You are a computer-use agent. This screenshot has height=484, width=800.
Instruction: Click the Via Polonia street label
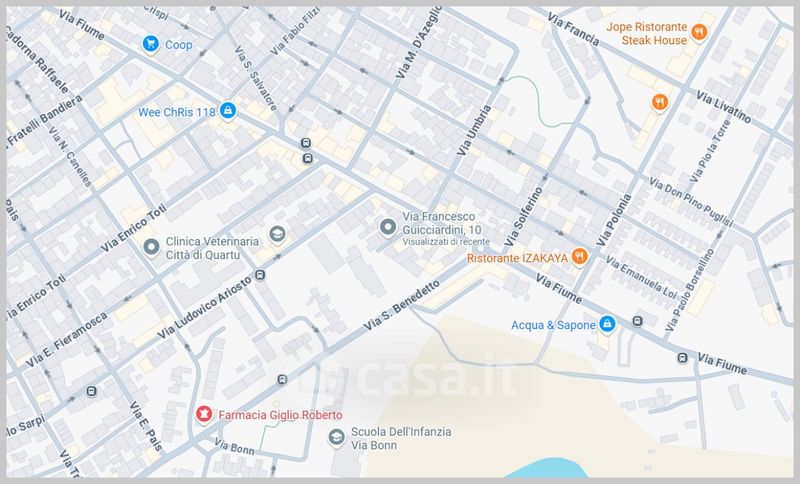click(614, 220)
